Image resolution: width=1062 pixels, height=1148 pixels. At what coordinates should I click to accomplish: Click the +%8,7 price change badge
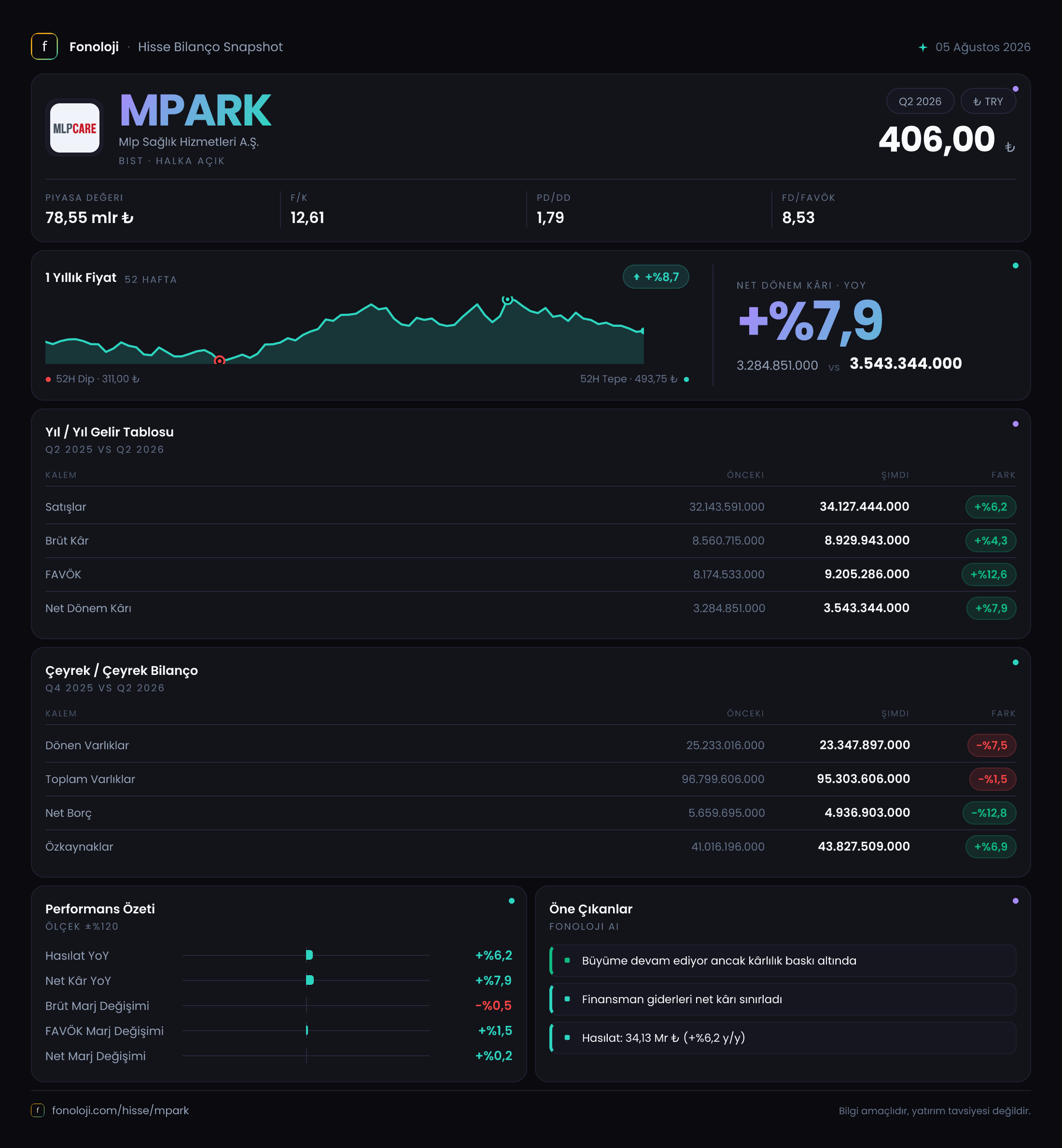coord(656,277)
